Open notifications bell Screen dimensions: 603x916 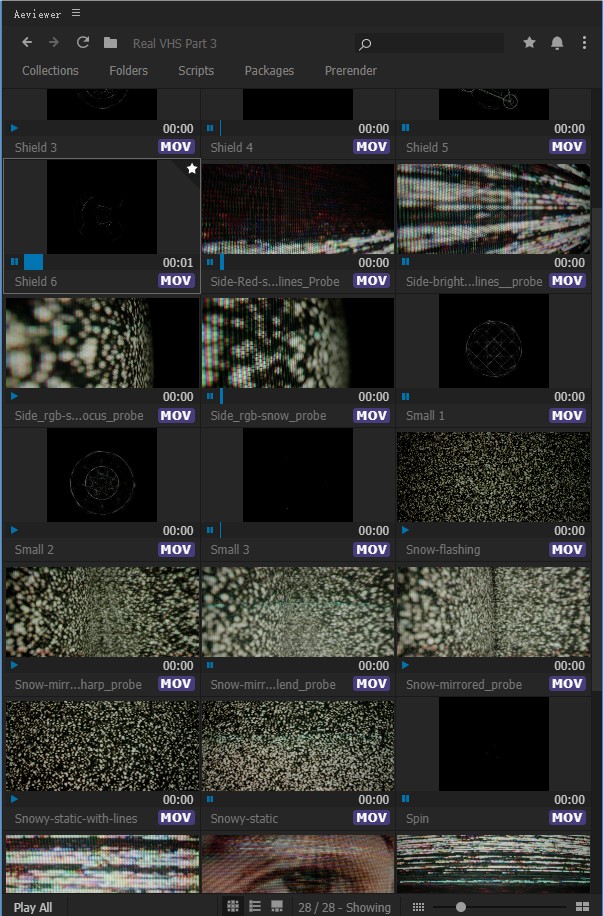[557, 43]
